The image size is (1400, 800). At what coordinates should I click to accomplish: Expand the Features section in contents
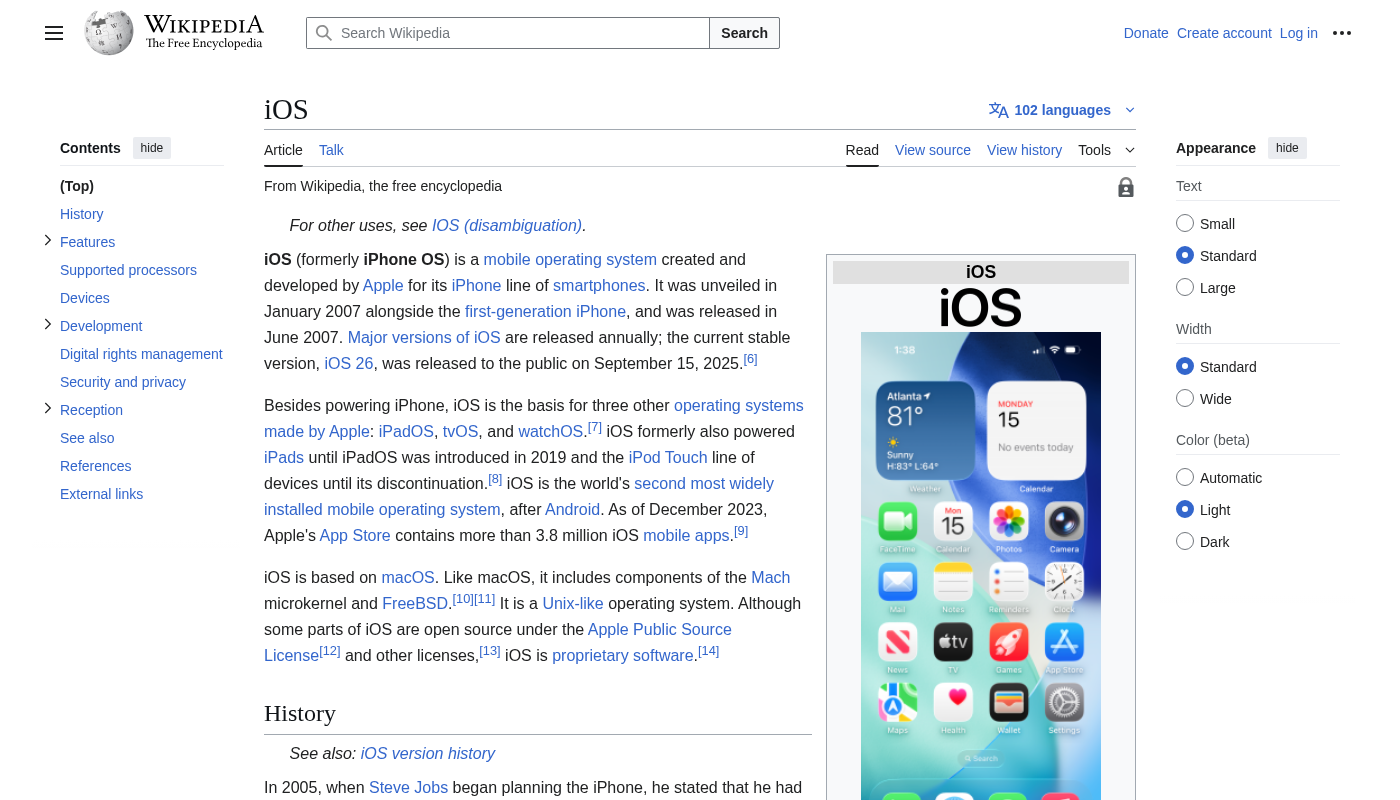[x=47, y=241]
